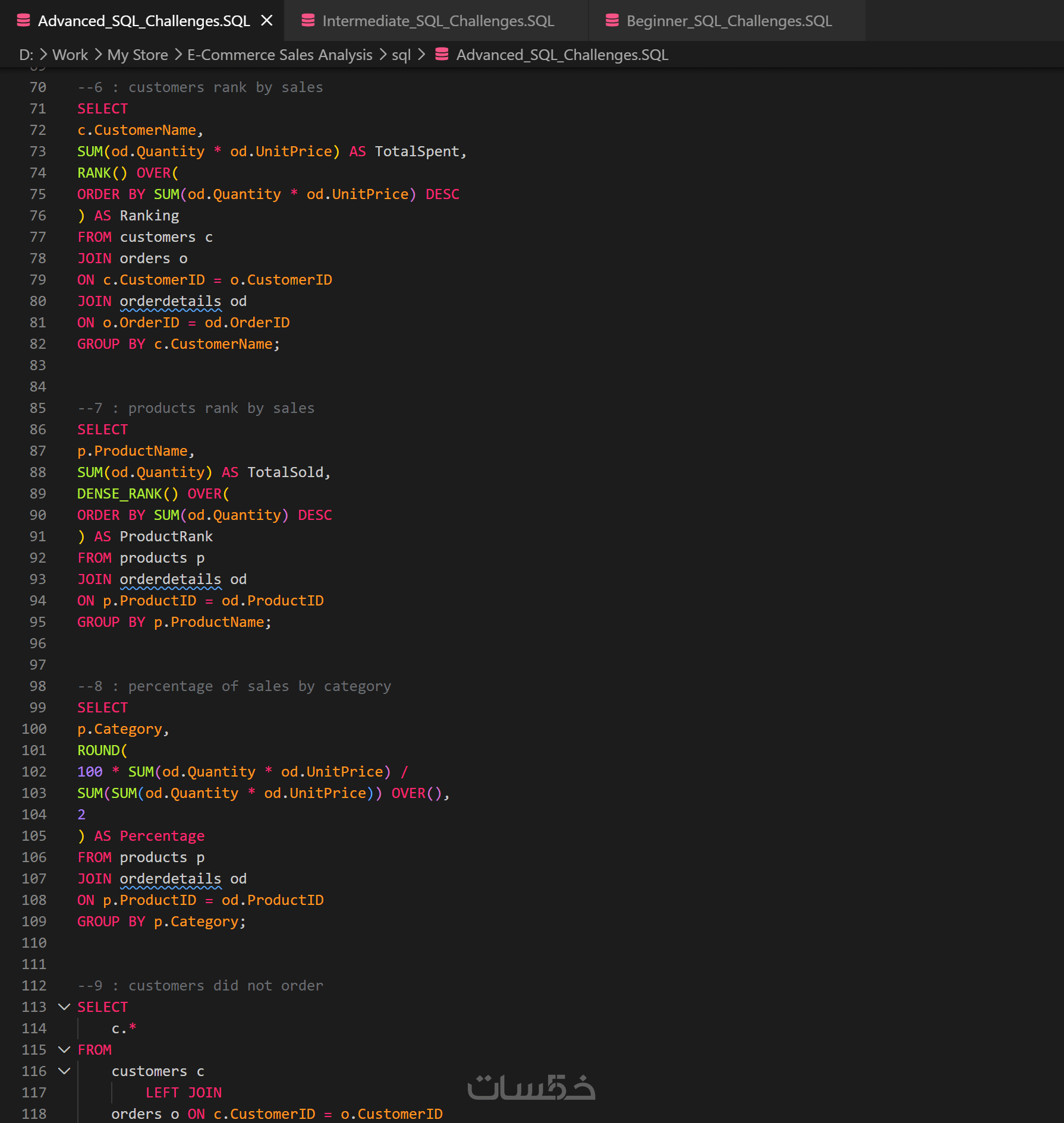Click 'JOIN orders o' on line 78
Screen dimensions: 1064x1123
point(133,258)
